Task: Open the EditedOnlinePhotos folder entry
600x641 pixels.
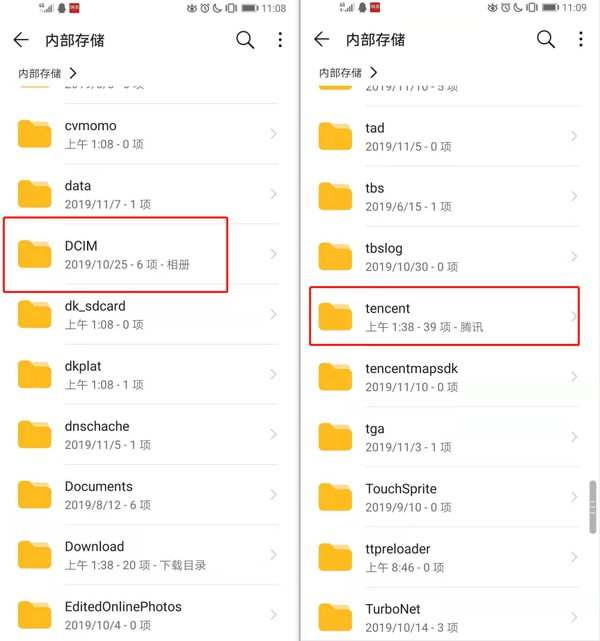Action: coord(148,614)
